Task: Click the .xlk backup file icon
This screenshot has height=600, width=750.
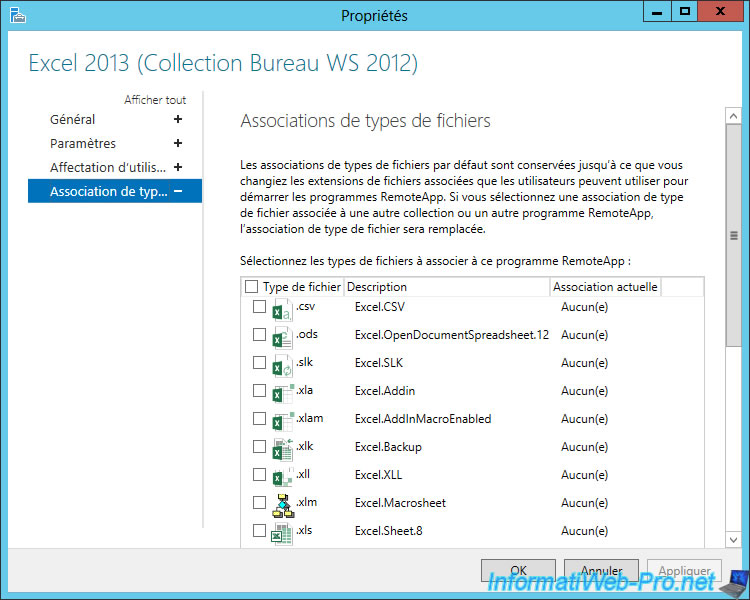Action: 282,449
